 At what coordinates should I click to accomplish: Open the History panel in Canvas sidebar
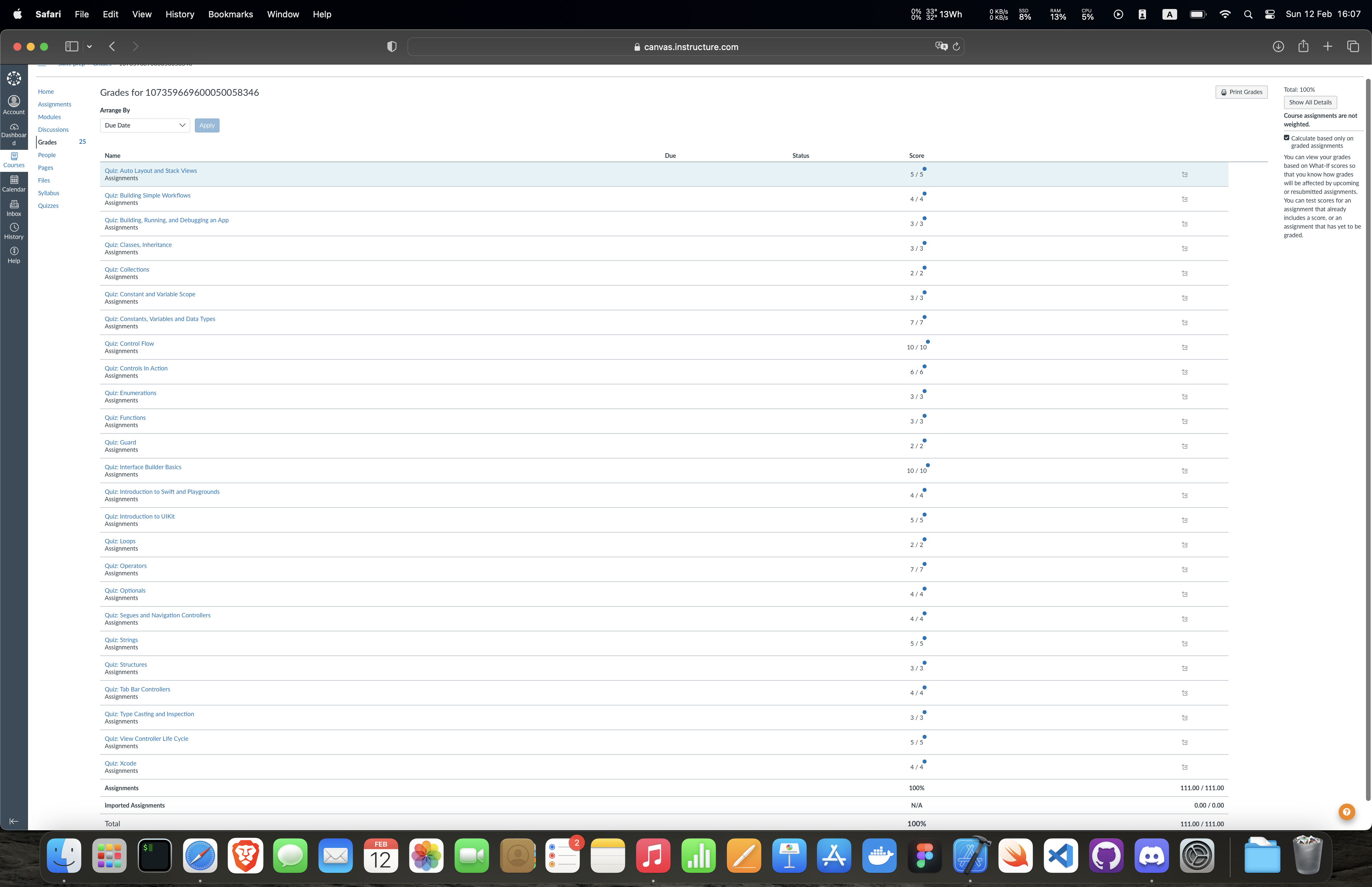tap(14, 232)
